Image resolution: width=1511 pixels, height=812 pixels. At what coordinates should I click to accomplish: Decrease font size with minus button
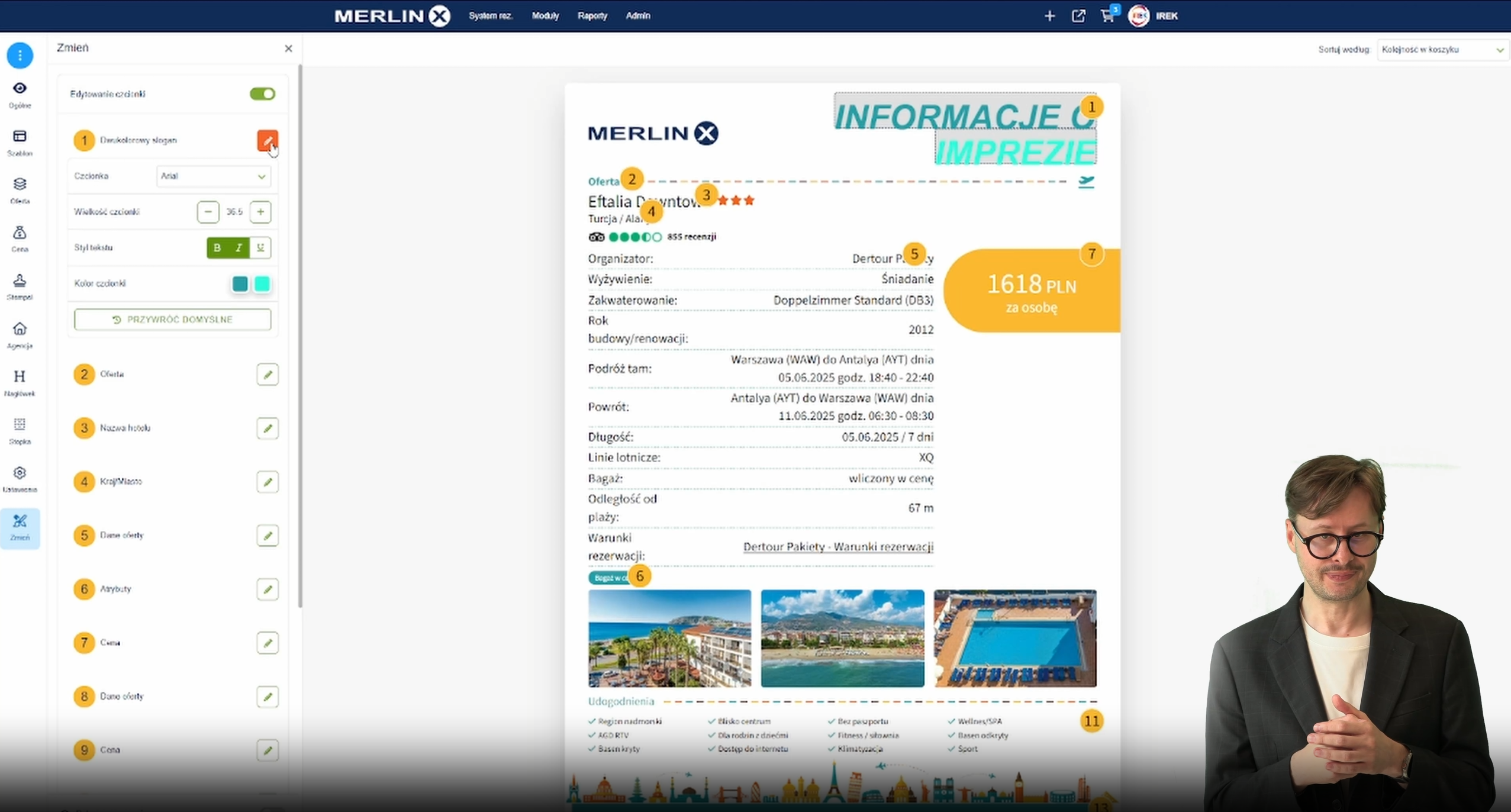coord(208,212)
